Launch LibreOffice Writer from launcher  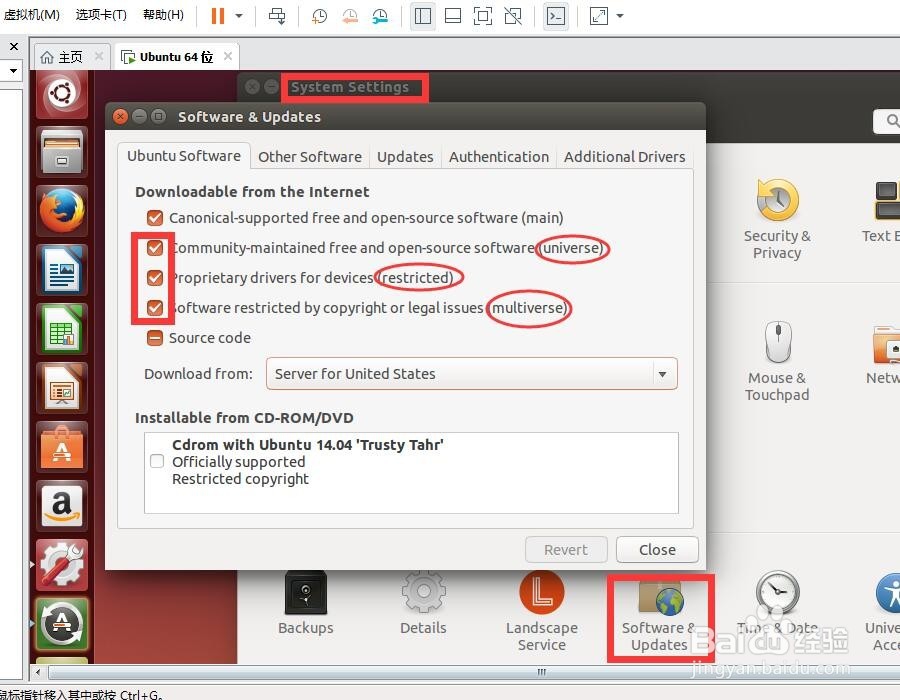[62, 270]
